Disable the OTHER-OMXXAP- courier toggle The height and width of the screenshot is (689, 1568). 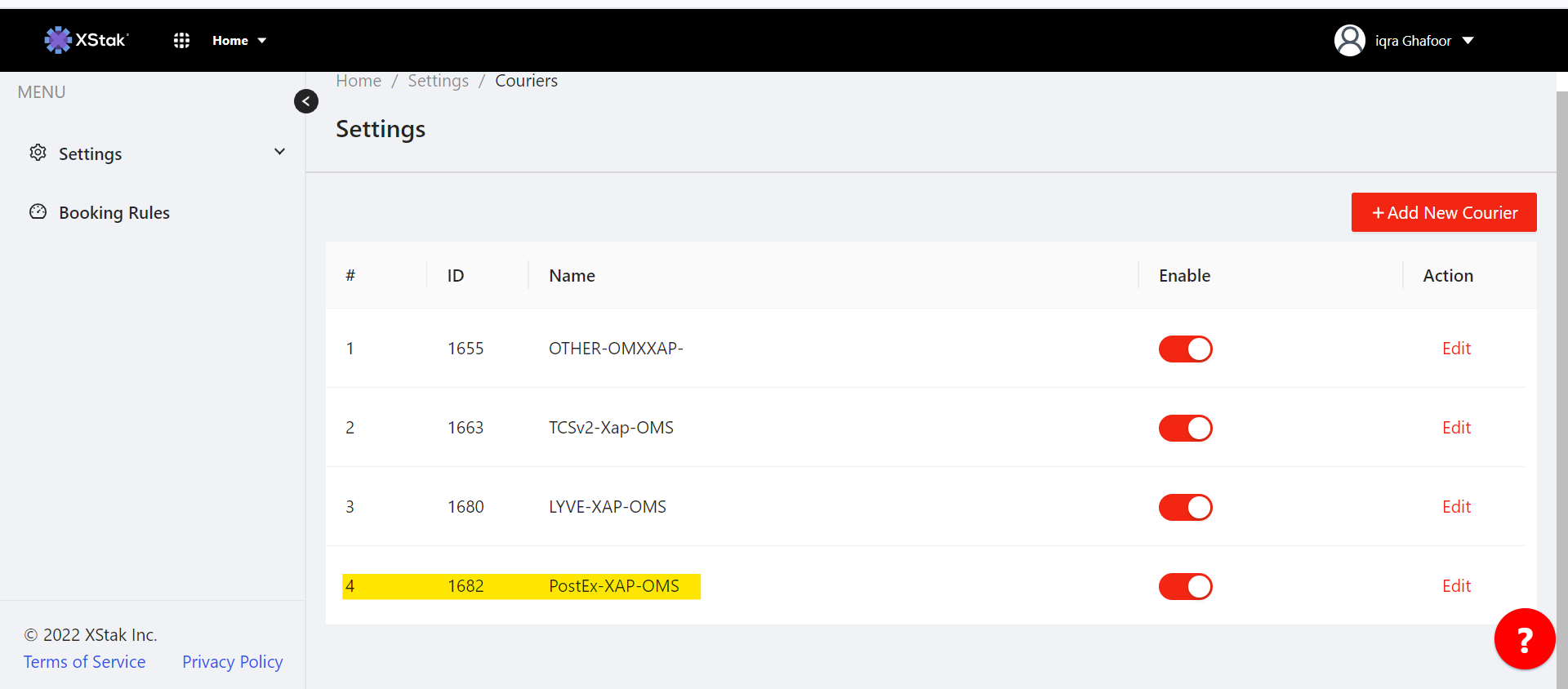[x=1185, y=349]
